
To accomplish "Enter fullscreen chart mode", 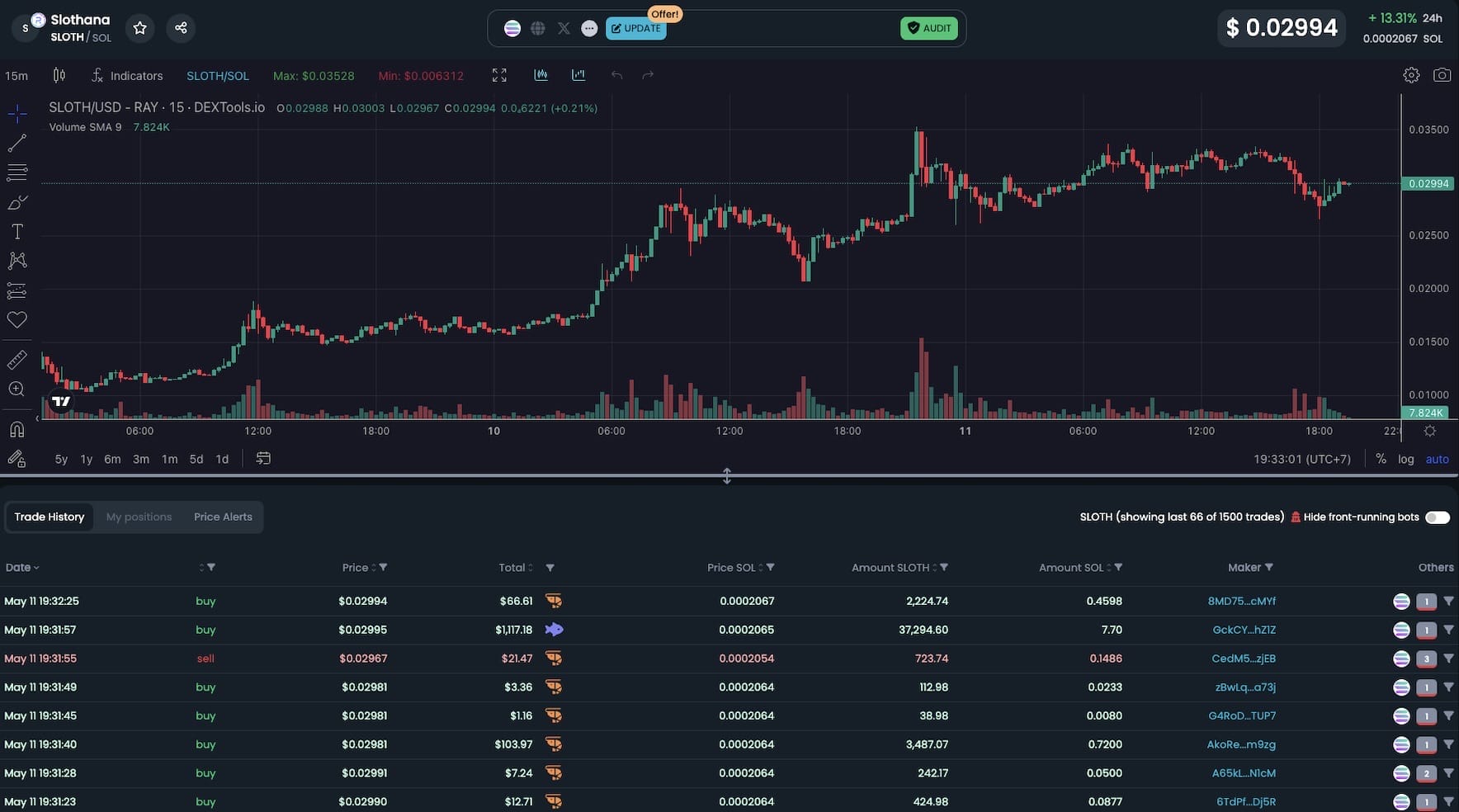I will [x=499, y=75].
